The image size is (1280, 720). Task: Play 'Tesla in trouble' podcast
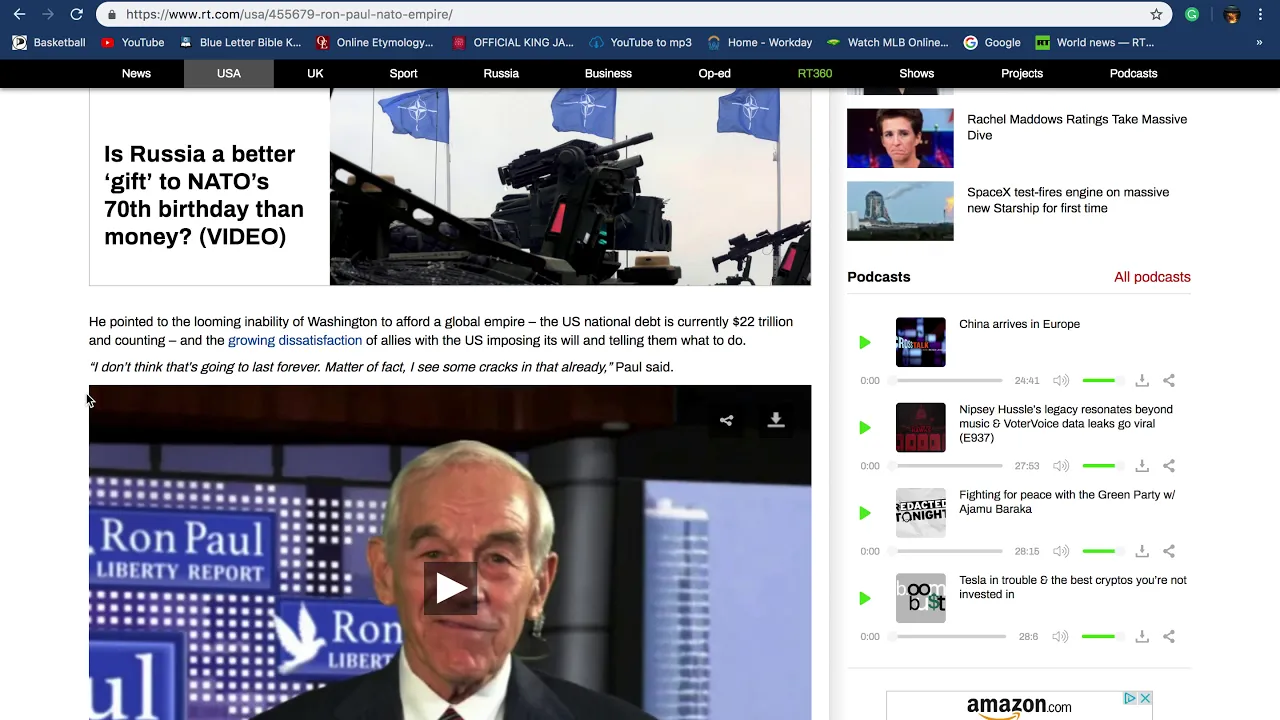pyautogui.click(x=865, y=598)
